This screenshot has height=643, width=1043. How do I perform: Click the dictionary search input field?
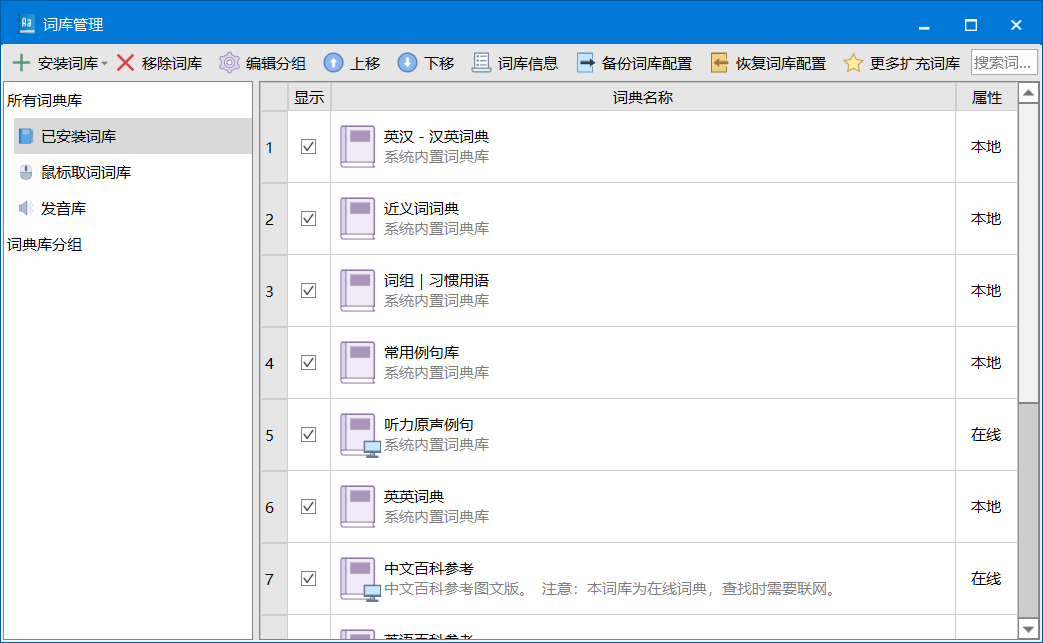[x=1003, y=63]
